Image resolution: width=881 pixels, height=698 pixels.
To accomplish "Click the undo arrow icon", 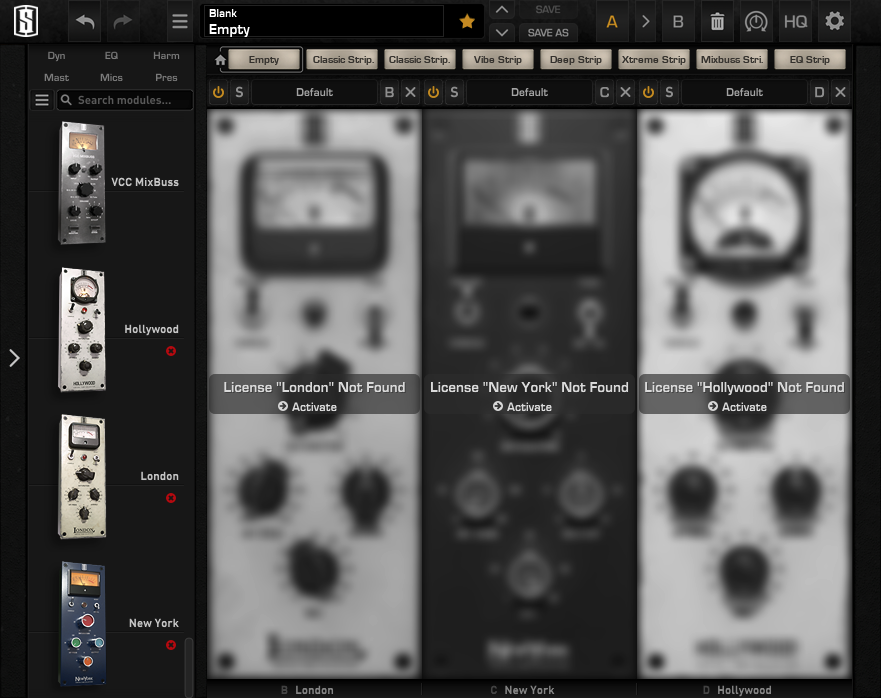I will (86, 21).
